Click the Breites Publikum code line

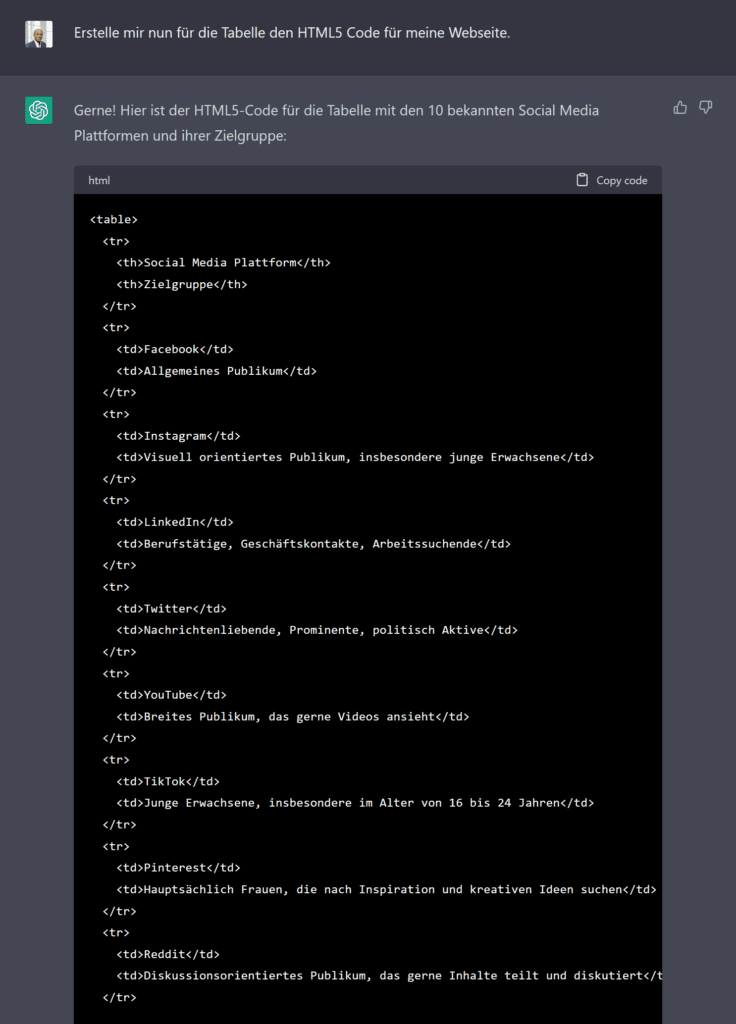tap(293, 716)
